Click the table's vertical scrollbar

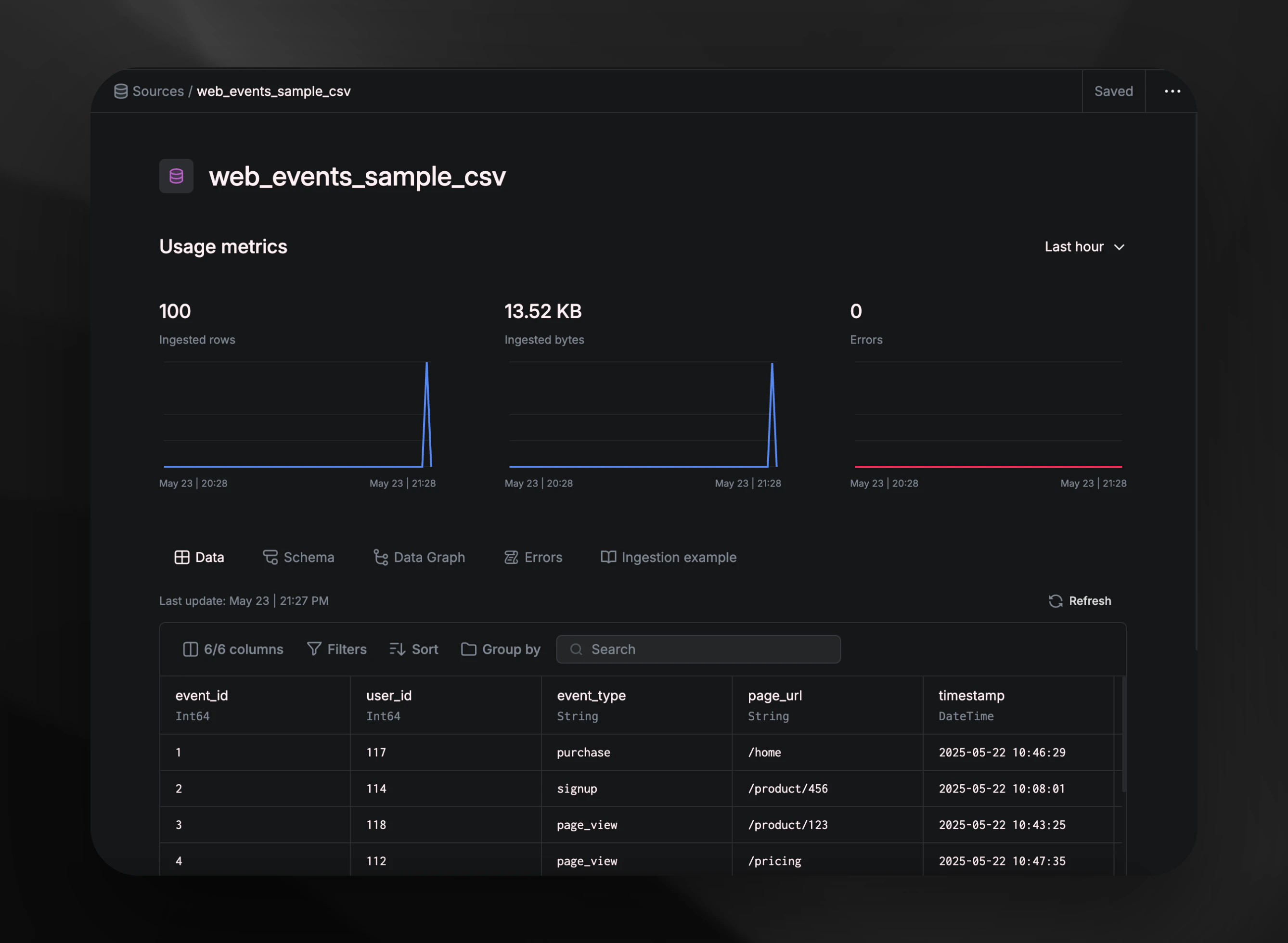click(1123, 734)
